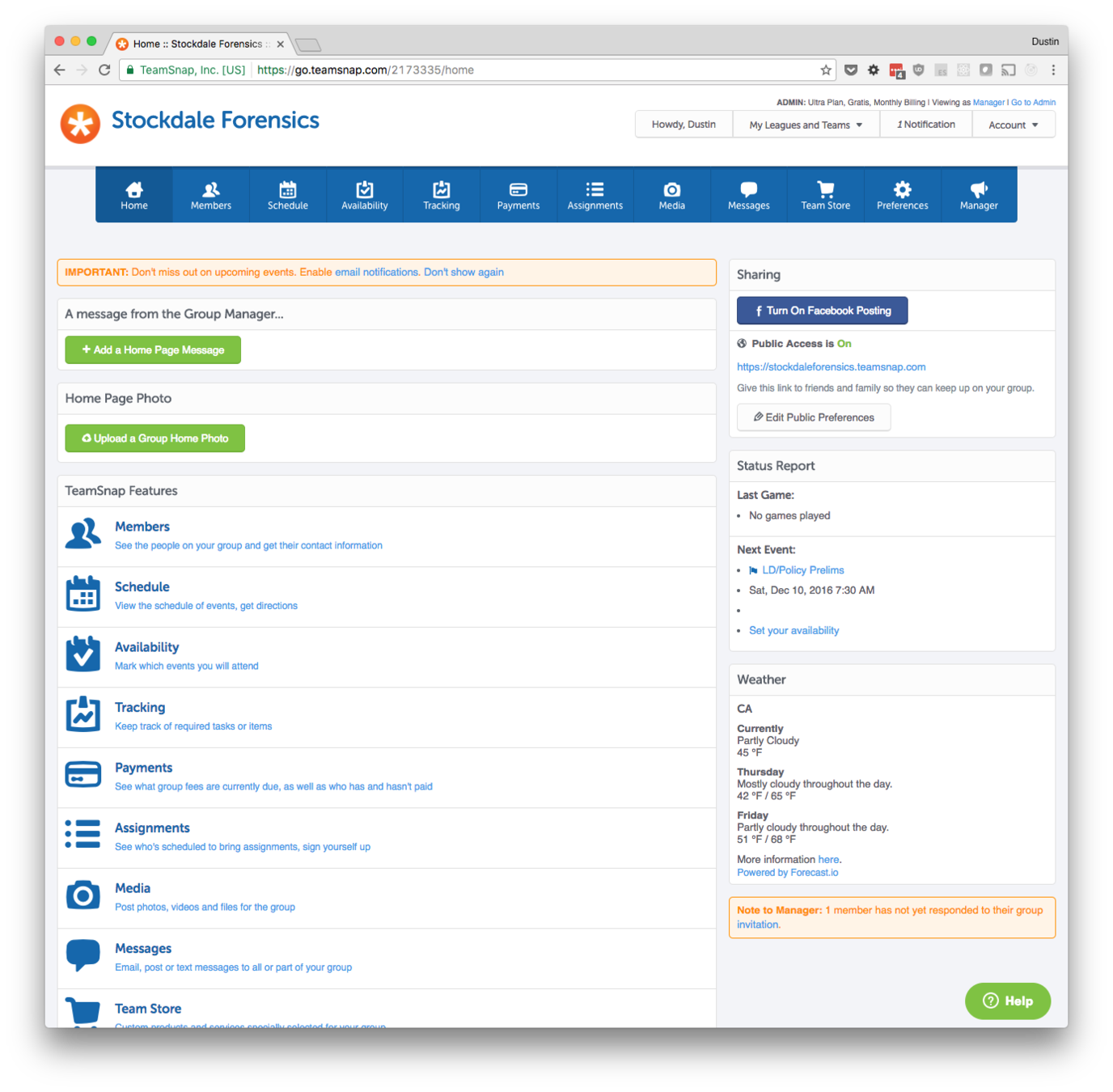Open LD/Policy Prelims event link
The width and height of the screenshot is (1113, 1092).
coord(802,570)
